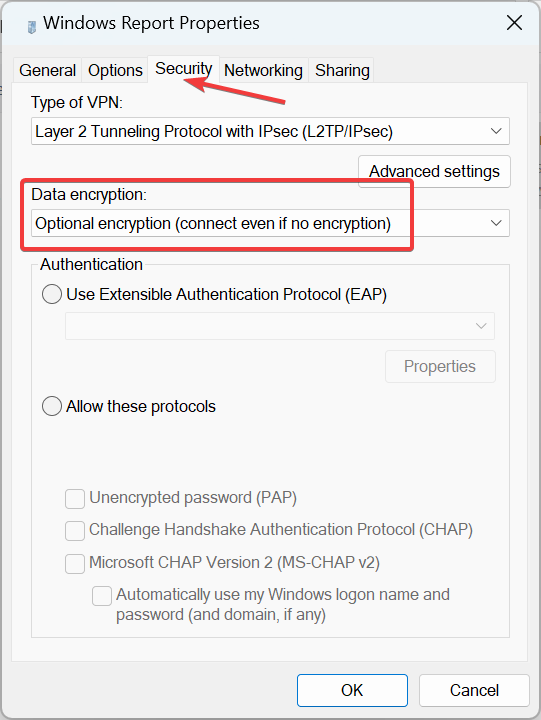Screen dimensions: 541x720
Task: Click the EAP Properties button
Action: [440, 366]
